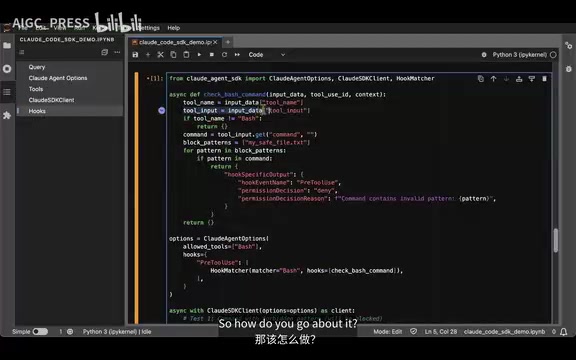Jump to the Tools heading in contents
The height and width of the screenshot is (360, 576).
(x=36, y=89)
